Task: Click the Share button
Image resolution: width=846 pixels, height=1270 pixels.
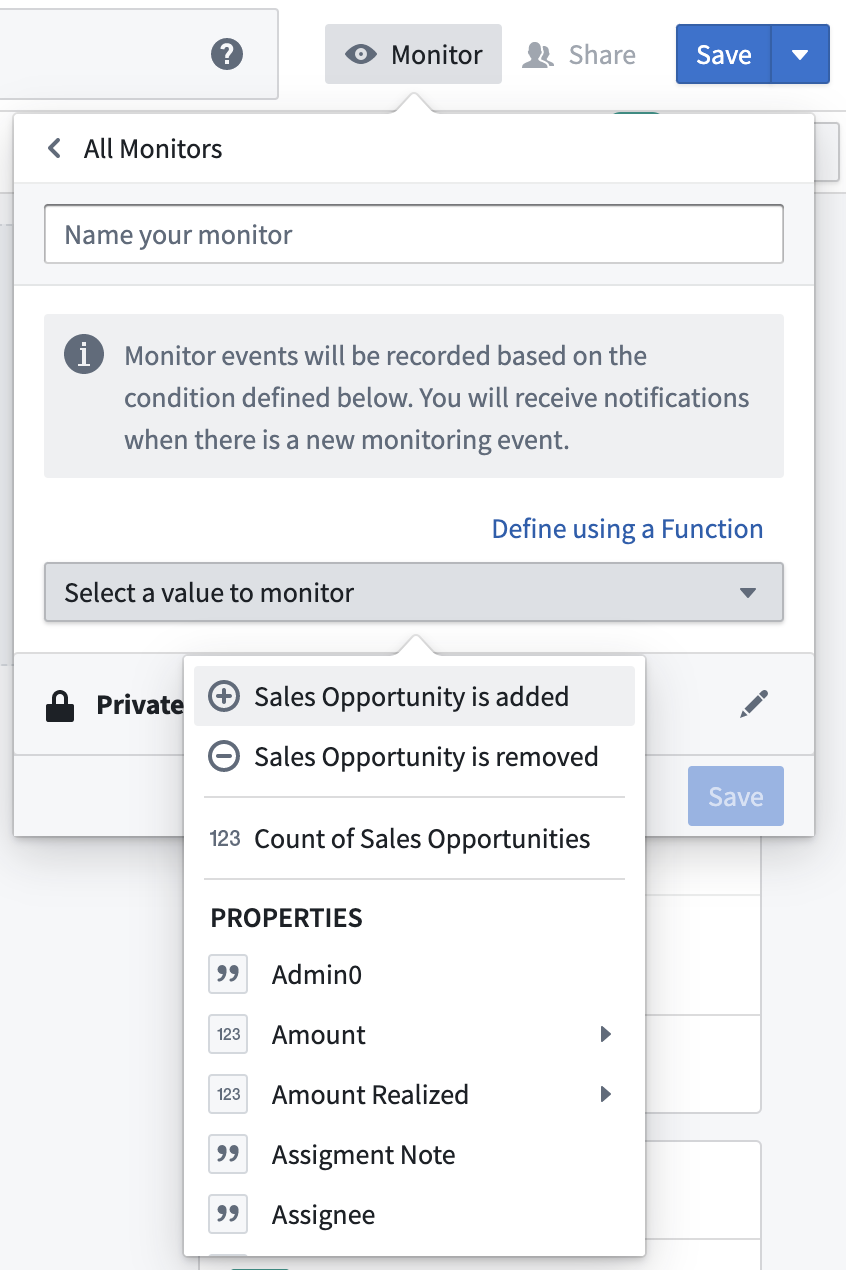Action: point(579,54)
